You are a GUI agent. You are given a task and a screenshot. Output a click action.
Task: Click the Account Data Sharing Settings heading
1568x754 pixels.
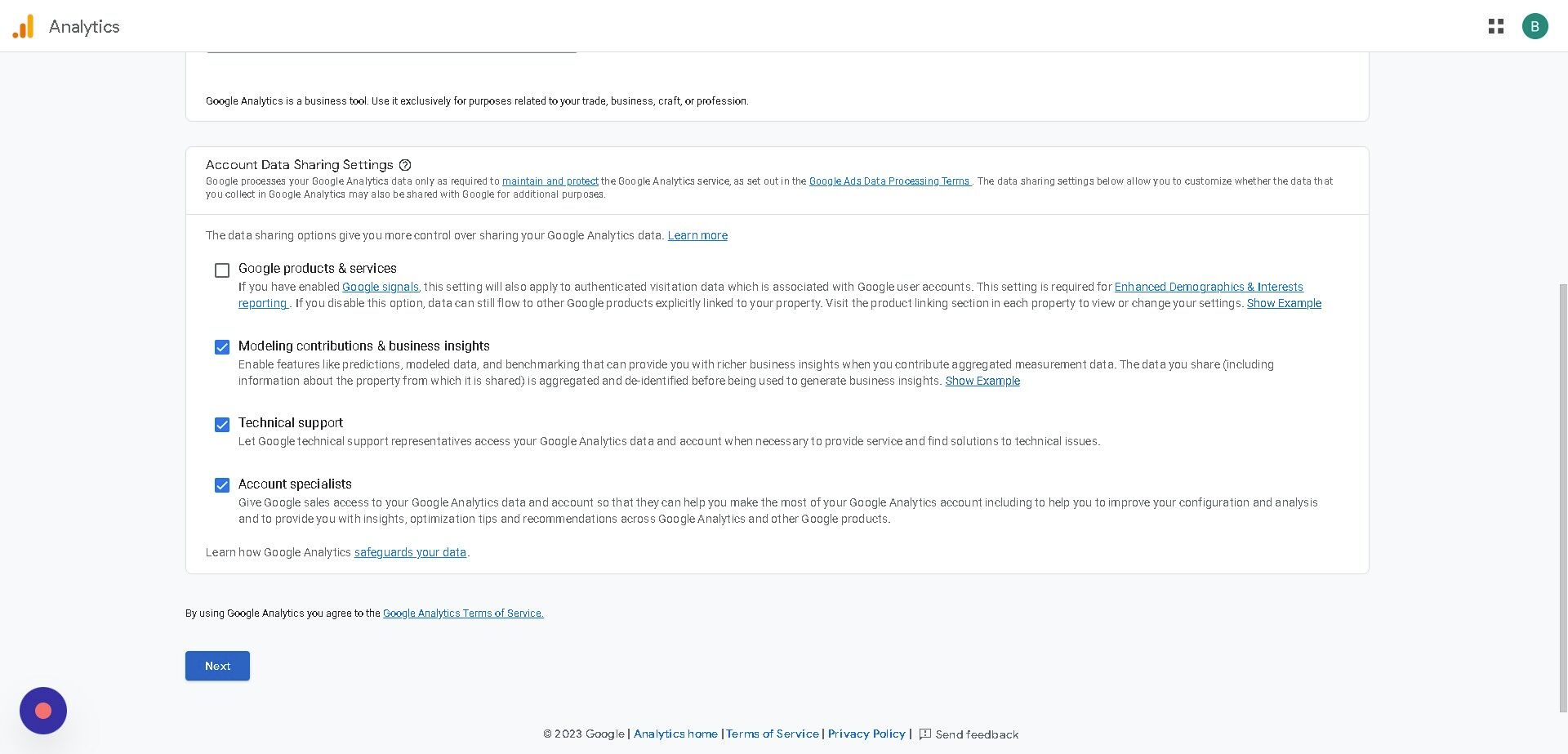click(x=300, y=165)
